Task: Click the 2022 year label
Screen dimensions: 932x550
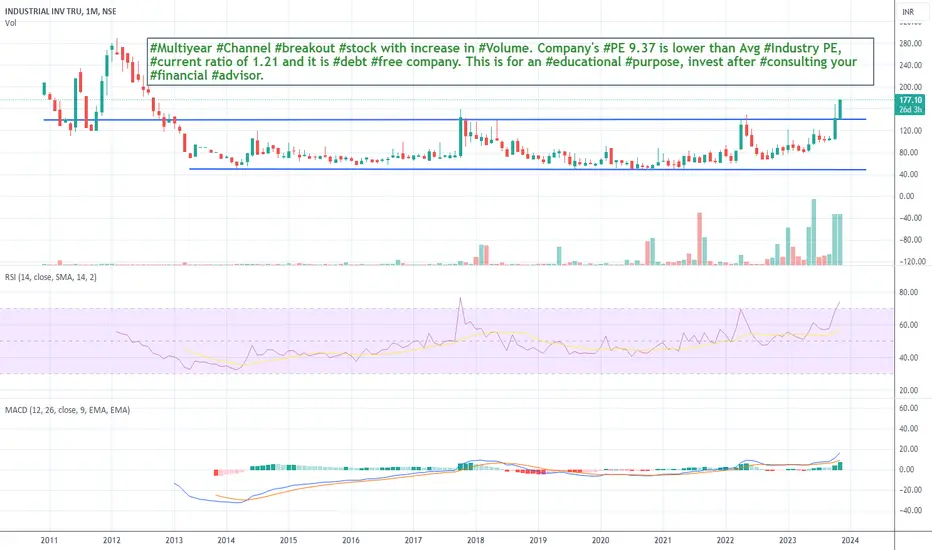Action: (x=725, y=540)
